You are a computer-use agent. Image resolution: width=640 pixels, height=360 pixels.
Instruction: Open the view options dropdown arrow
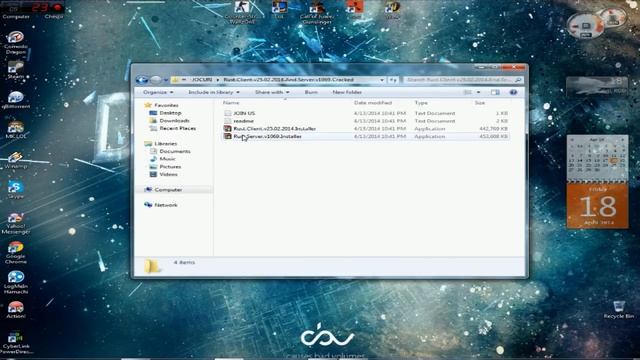478,92
